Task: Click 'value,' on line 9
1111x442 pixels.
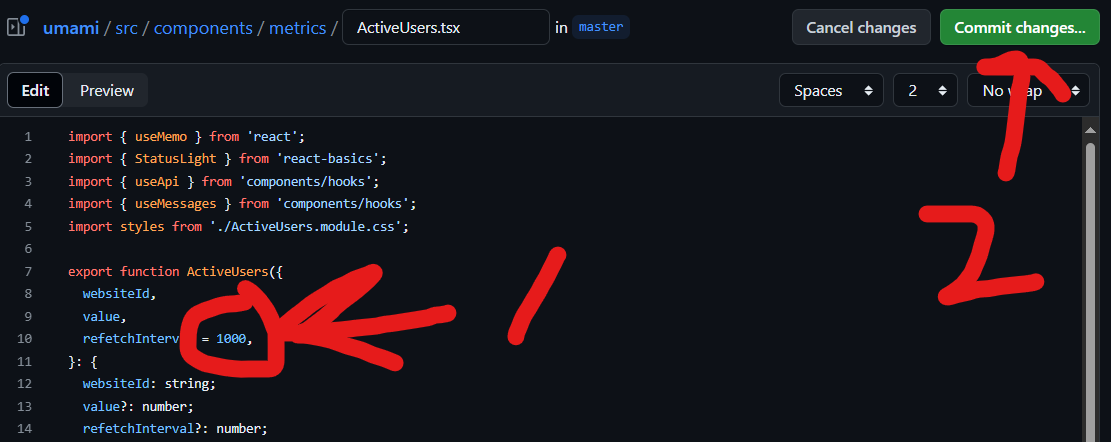Action: click(x=105, y=316)
